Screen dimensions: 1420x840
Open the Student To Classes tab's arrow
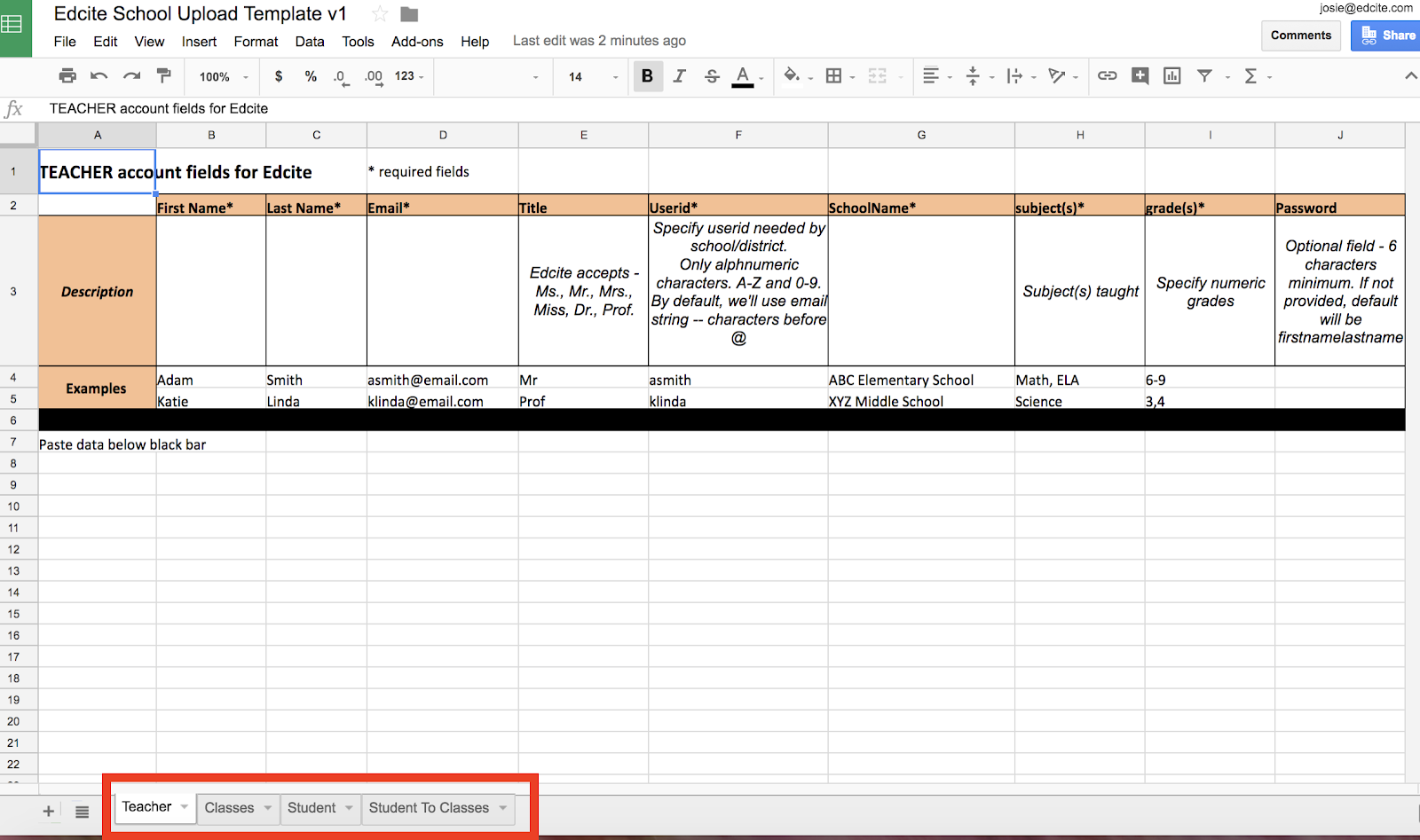point(503,808)
